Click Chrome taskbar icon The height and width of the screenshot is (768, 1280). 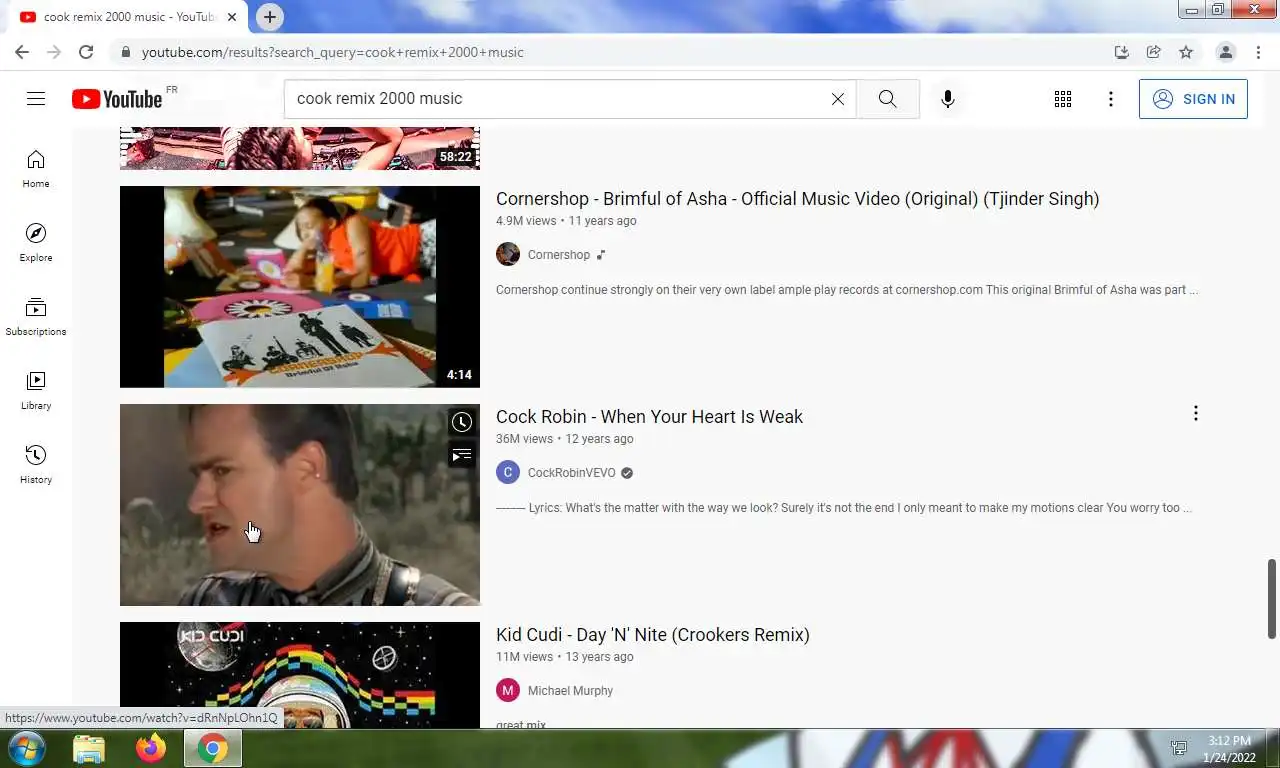(x=212, y=749)
